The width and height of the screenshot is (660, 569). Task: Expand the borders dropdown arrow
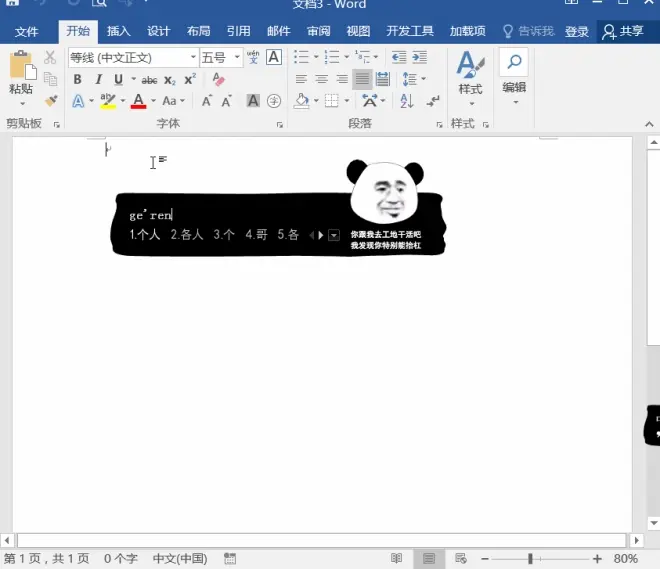click(347, 101)
